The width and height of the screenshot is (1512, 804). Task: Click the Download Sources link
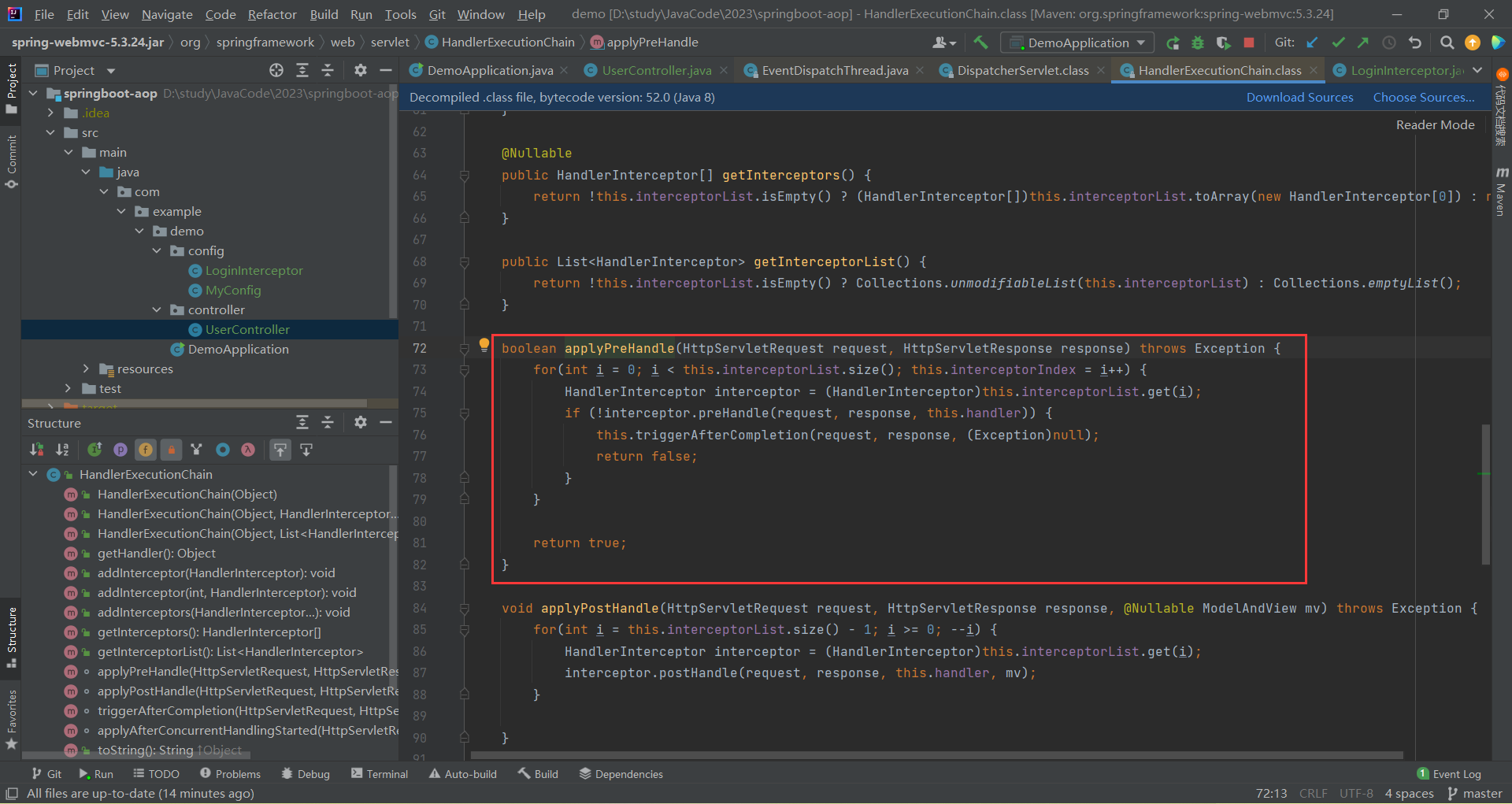1299,97
